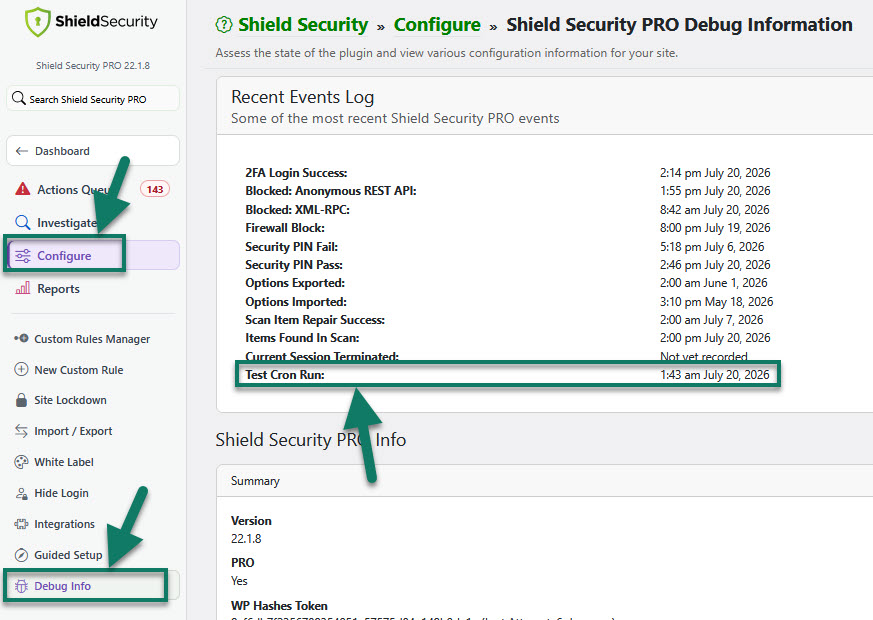Click the Investigate magnifying glass icon
Image resolution: width=873 pixels, height=620 pixels.
(x=22, y=223)
